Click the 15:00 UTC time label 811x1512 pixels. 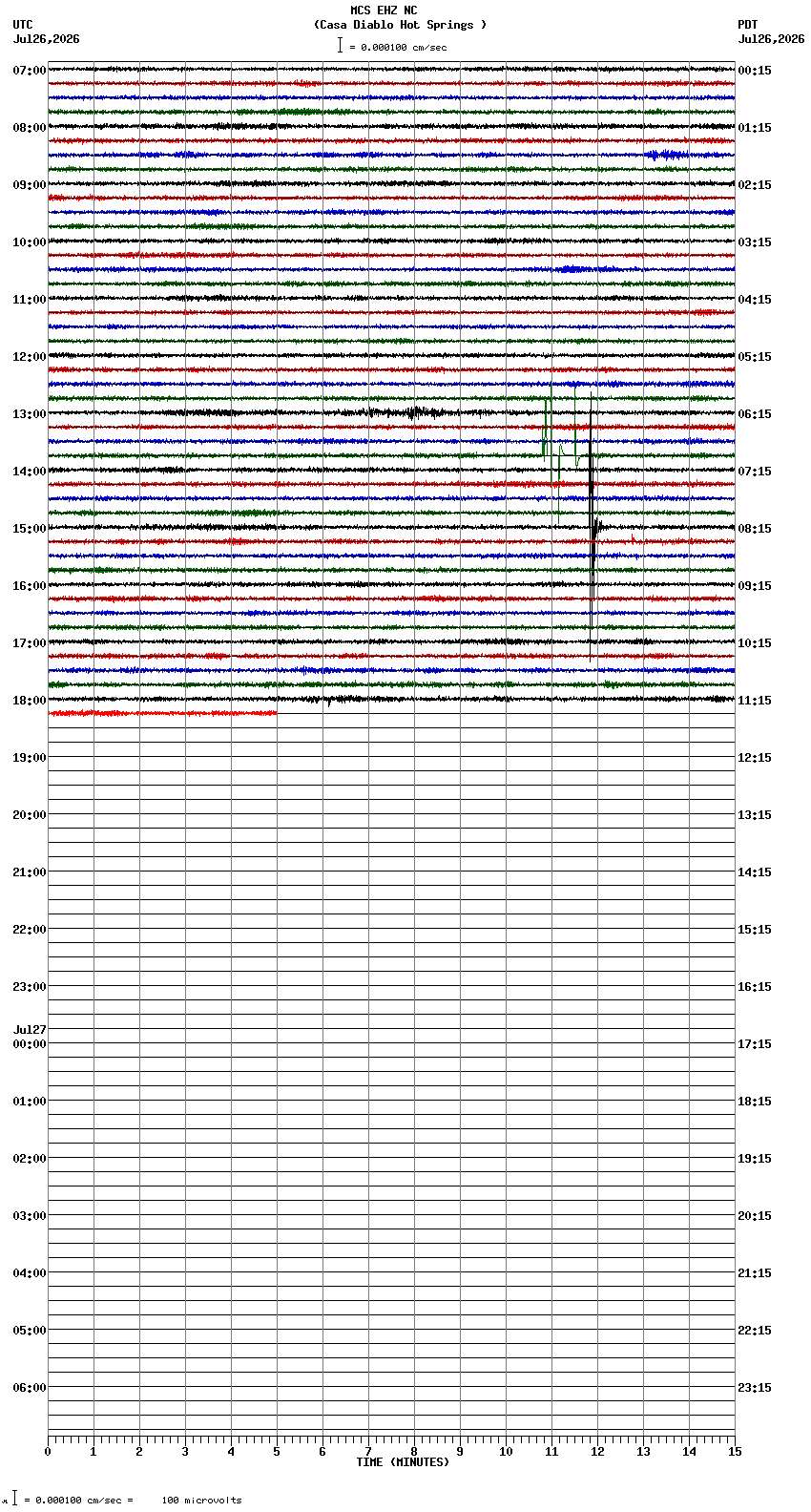[x=30, y=529]
